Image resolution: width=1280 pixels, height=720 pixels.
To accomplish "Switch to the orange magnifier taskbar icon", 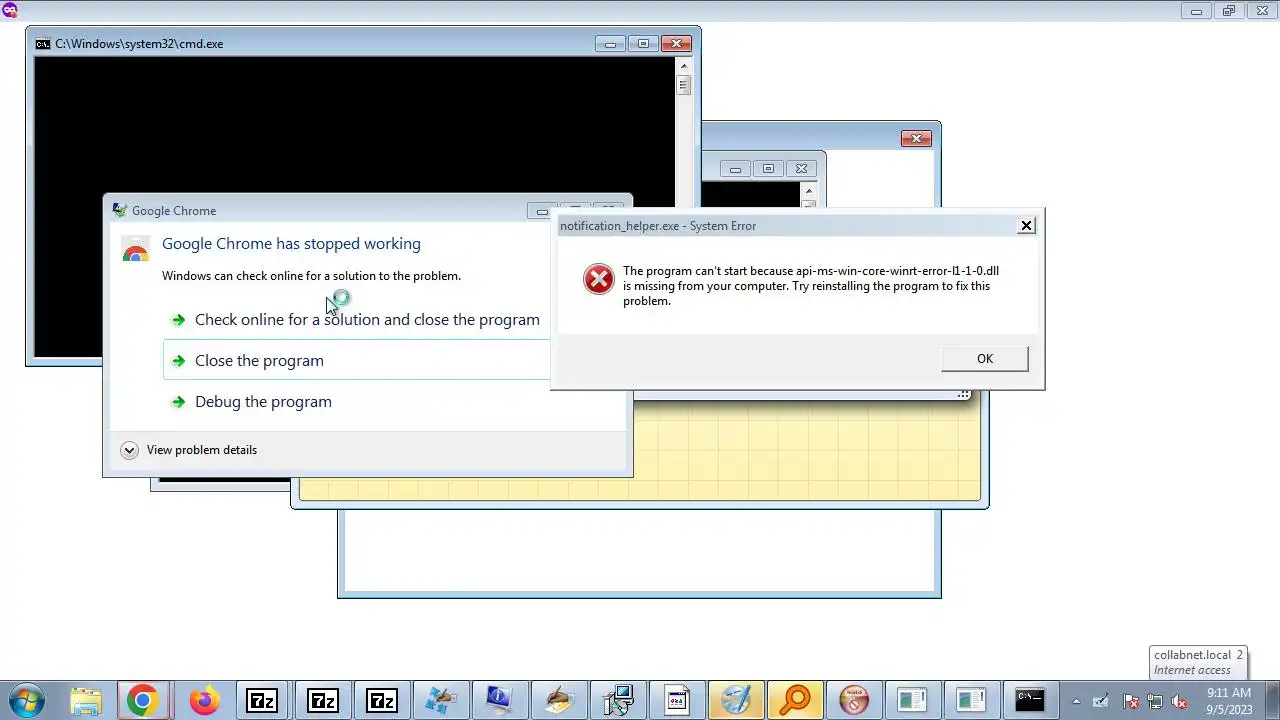I will [x=795, y=700].
